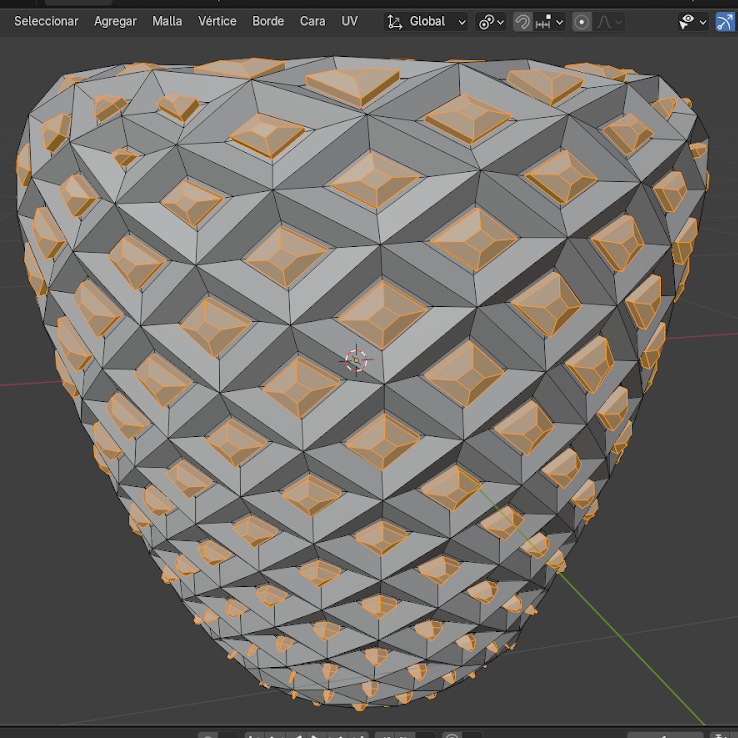Open the Vértice menu
The height and width of the screenshot is (738, 738).
(217, 21)
